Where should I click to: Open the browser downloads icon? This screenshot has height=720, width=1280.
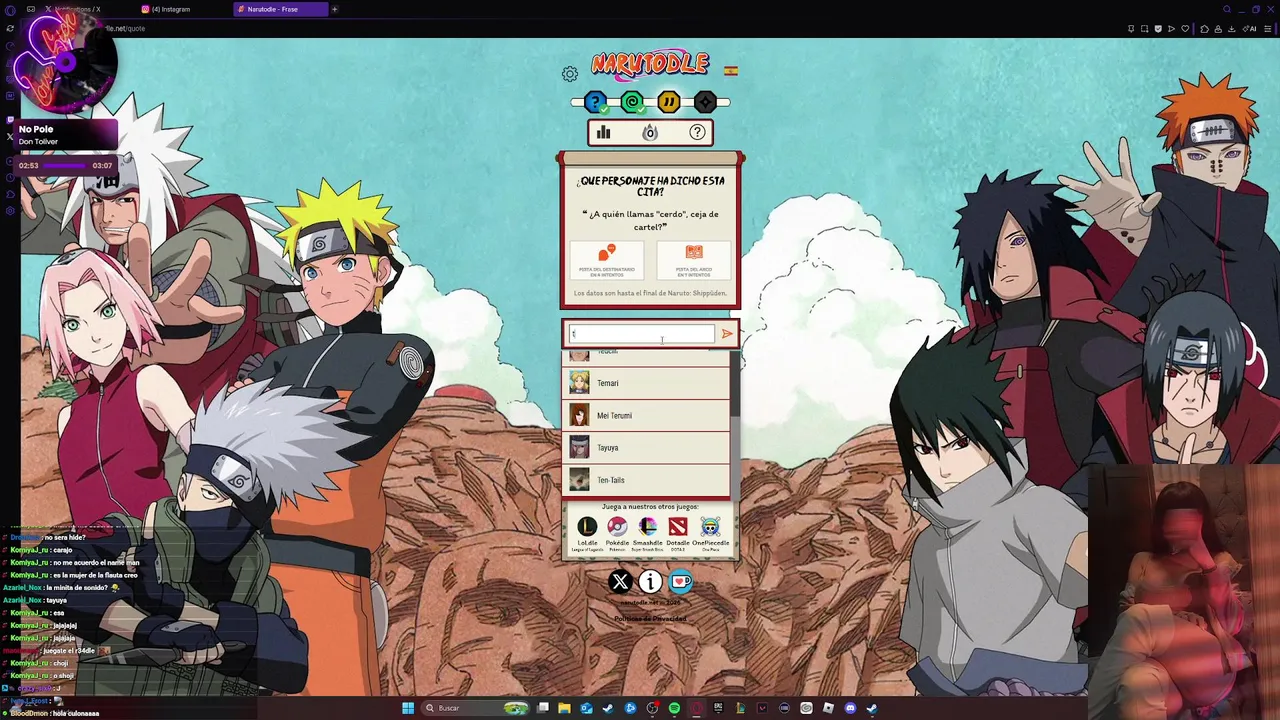click(1231, 29)
